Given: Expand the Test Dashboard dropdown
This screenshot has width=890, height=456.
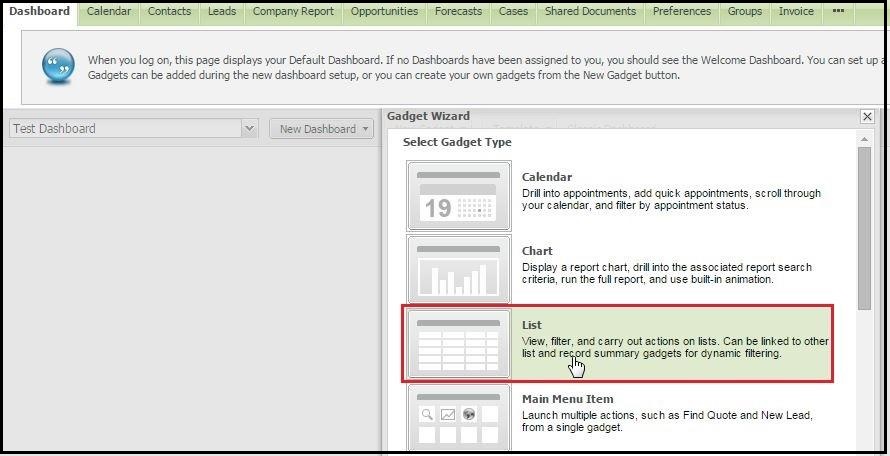Looking at the screenshot, I should (x=249, y=129).
